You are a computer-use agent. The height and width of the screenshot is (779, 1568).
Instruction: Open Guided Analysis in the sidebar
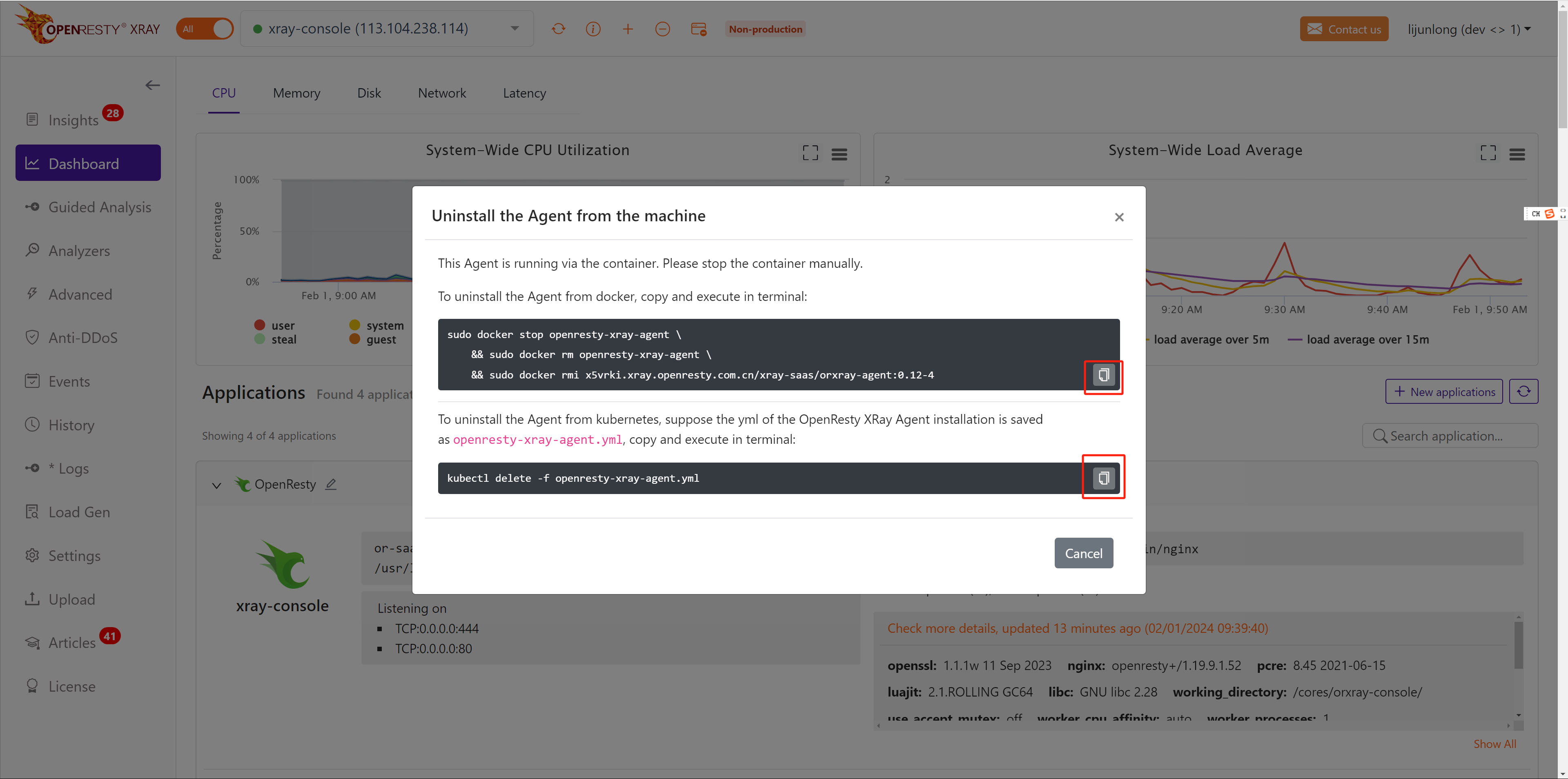88,207
